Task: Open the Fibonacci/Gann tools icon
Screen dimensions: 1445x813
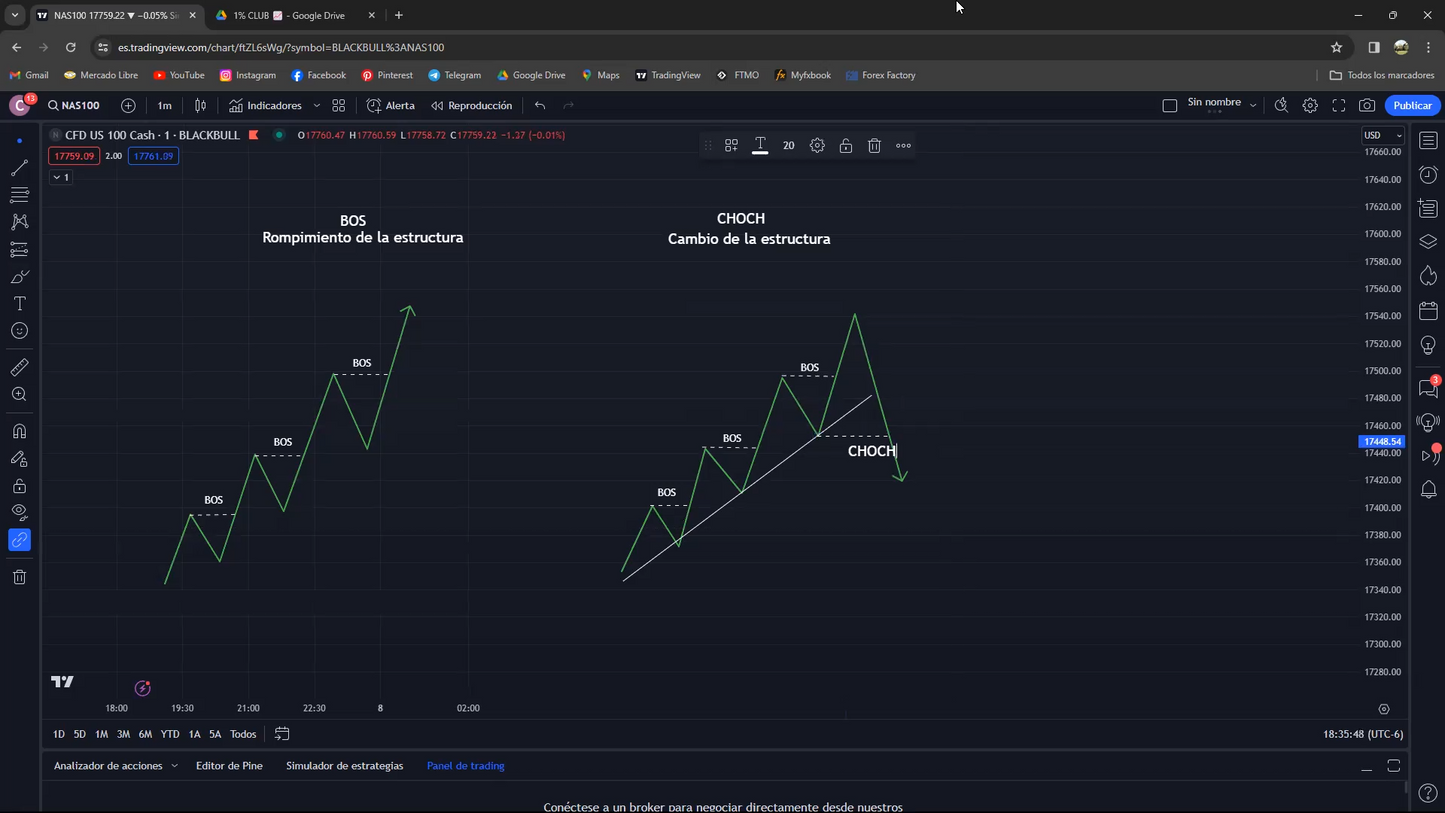Action: (19, 195)
